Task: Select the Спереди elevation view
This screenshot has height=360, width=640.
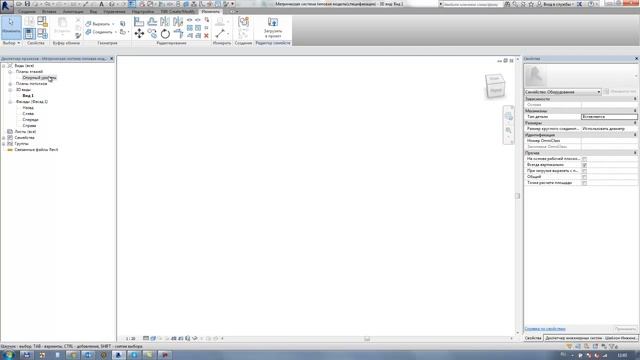Action: 31,120
